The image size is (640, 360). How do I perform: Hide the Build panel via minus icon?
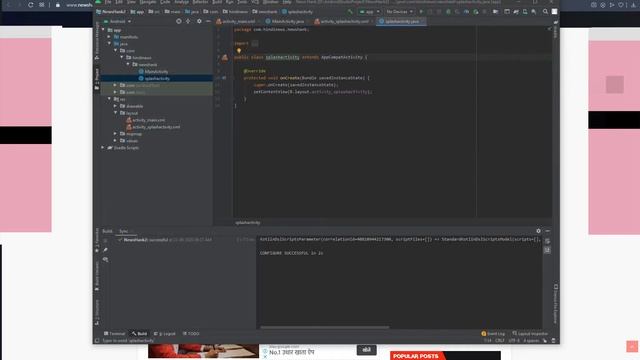(548, 231)
